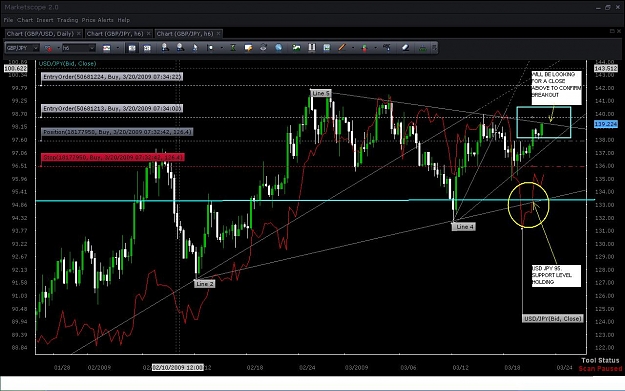Open the GBP/JPY symbol dropdown
625x391 pixels.
coord(35,48)
